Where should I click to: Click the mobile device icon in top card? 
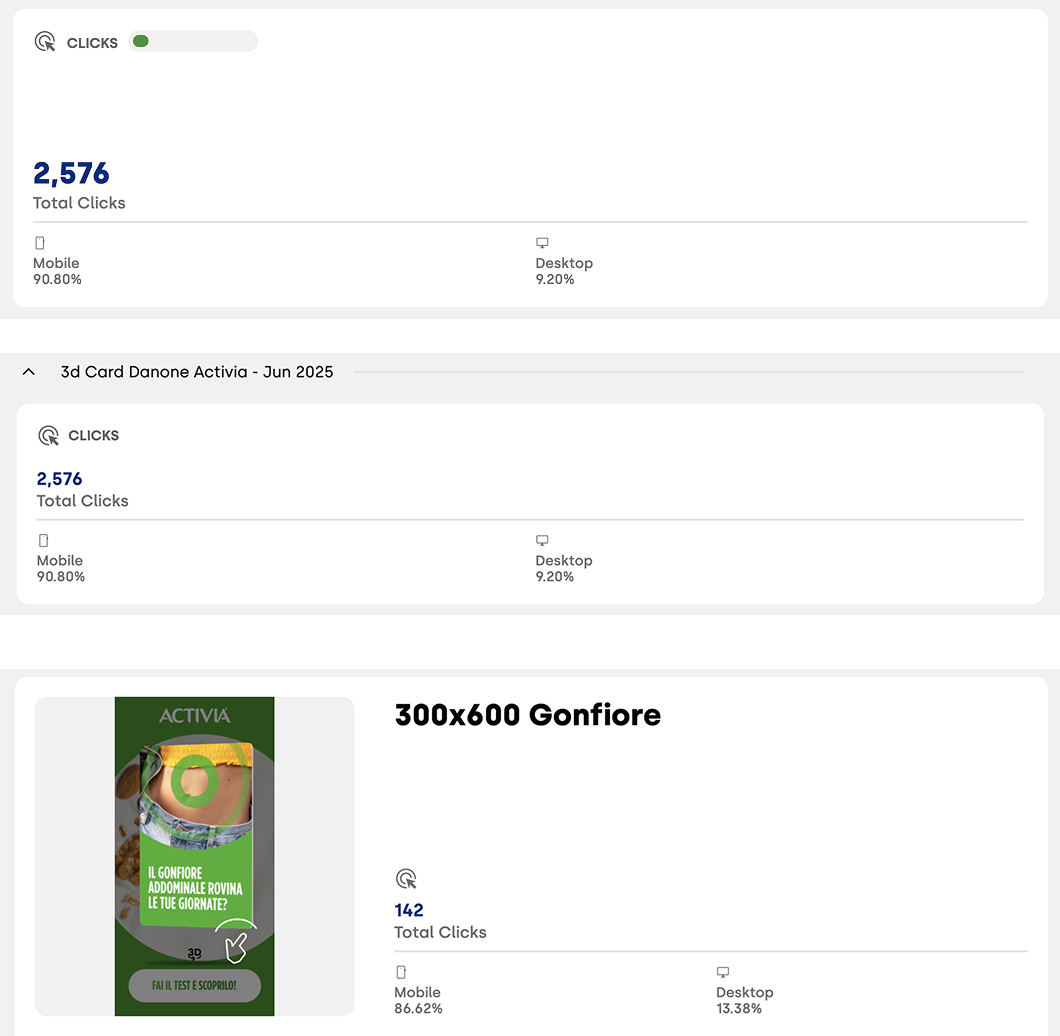[40, 243]
